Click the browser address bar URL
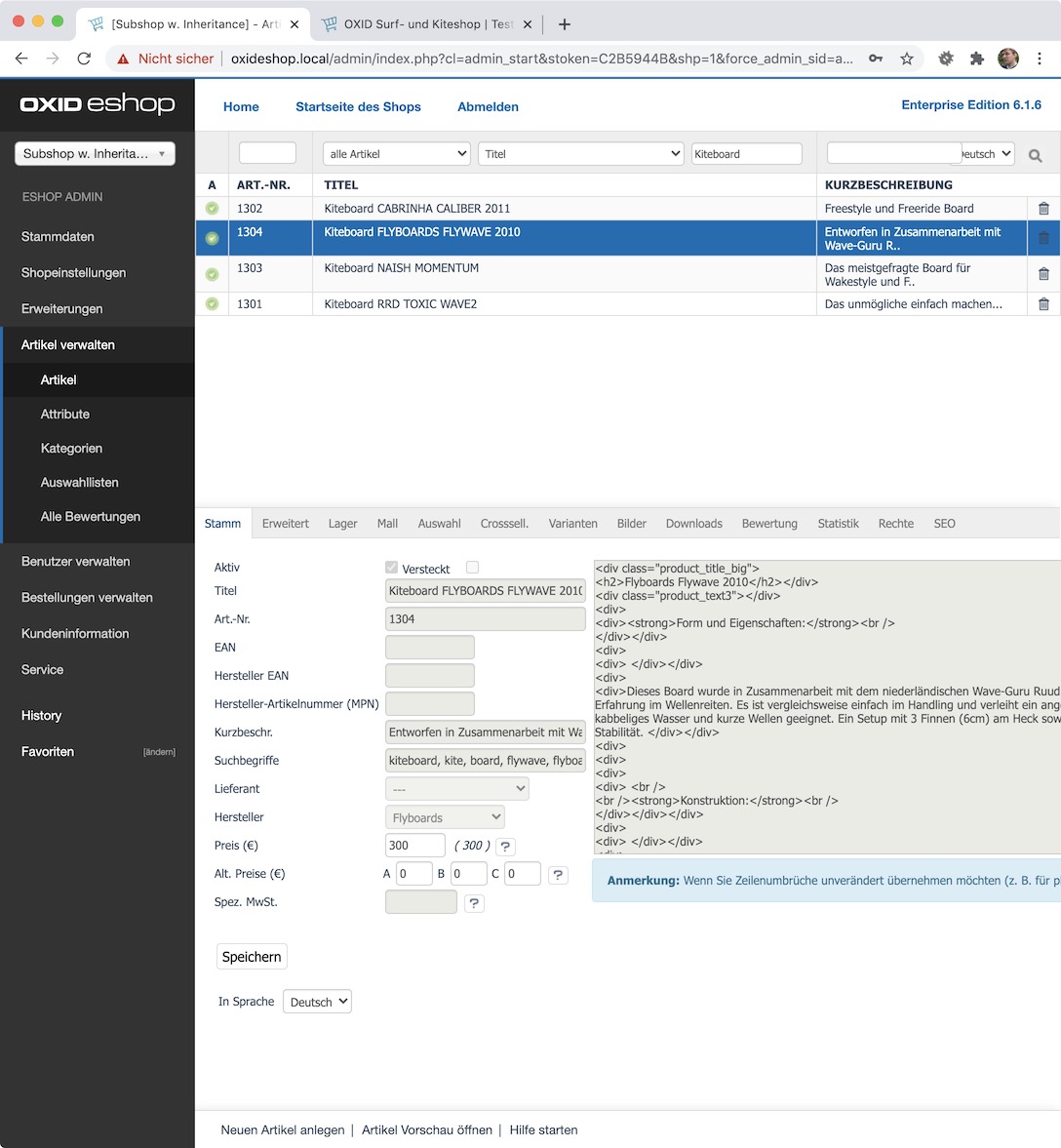1061x1148 pixels. [542, 59]
